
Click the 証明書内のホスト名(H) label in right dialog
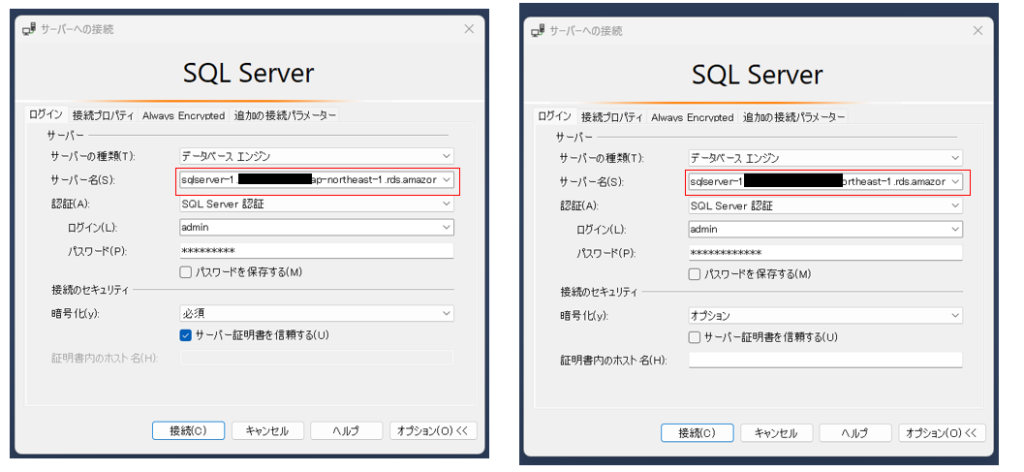(x=613, y=360)
